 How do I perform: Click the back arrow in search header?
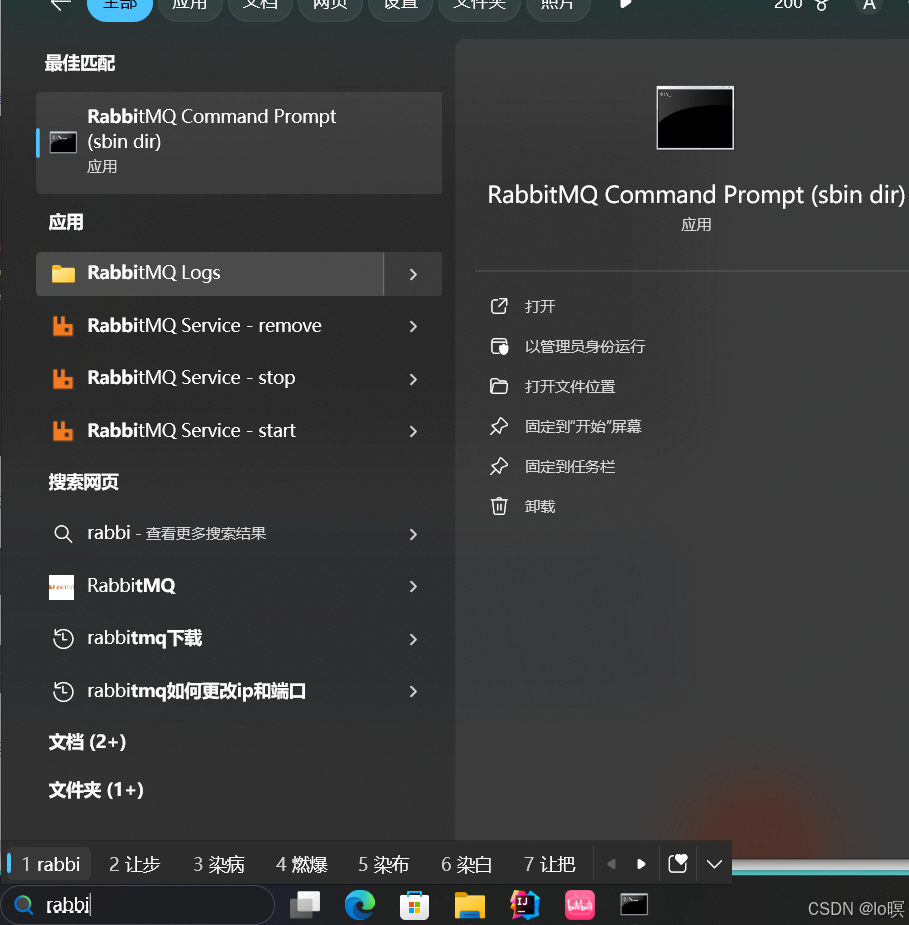(x=61, y=5)
